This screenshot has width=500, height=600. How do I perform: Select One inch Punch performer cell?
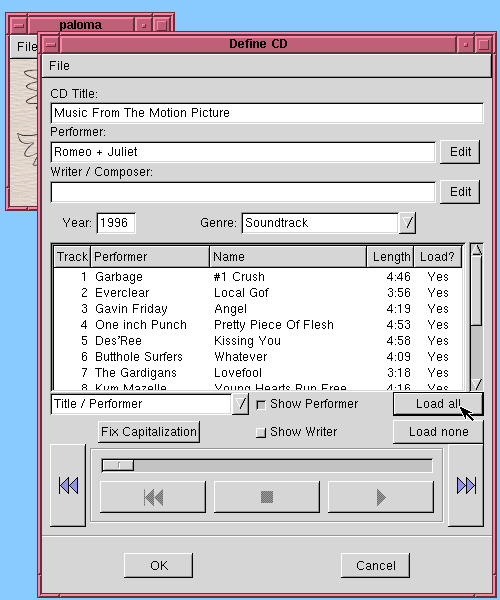tap(141, 325)
